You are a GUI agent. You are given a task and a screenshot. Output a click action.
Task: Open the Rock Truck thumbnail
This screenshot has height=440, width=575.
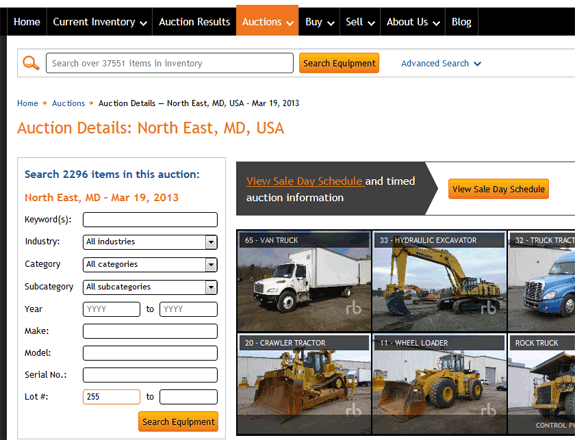click(542, 384)
